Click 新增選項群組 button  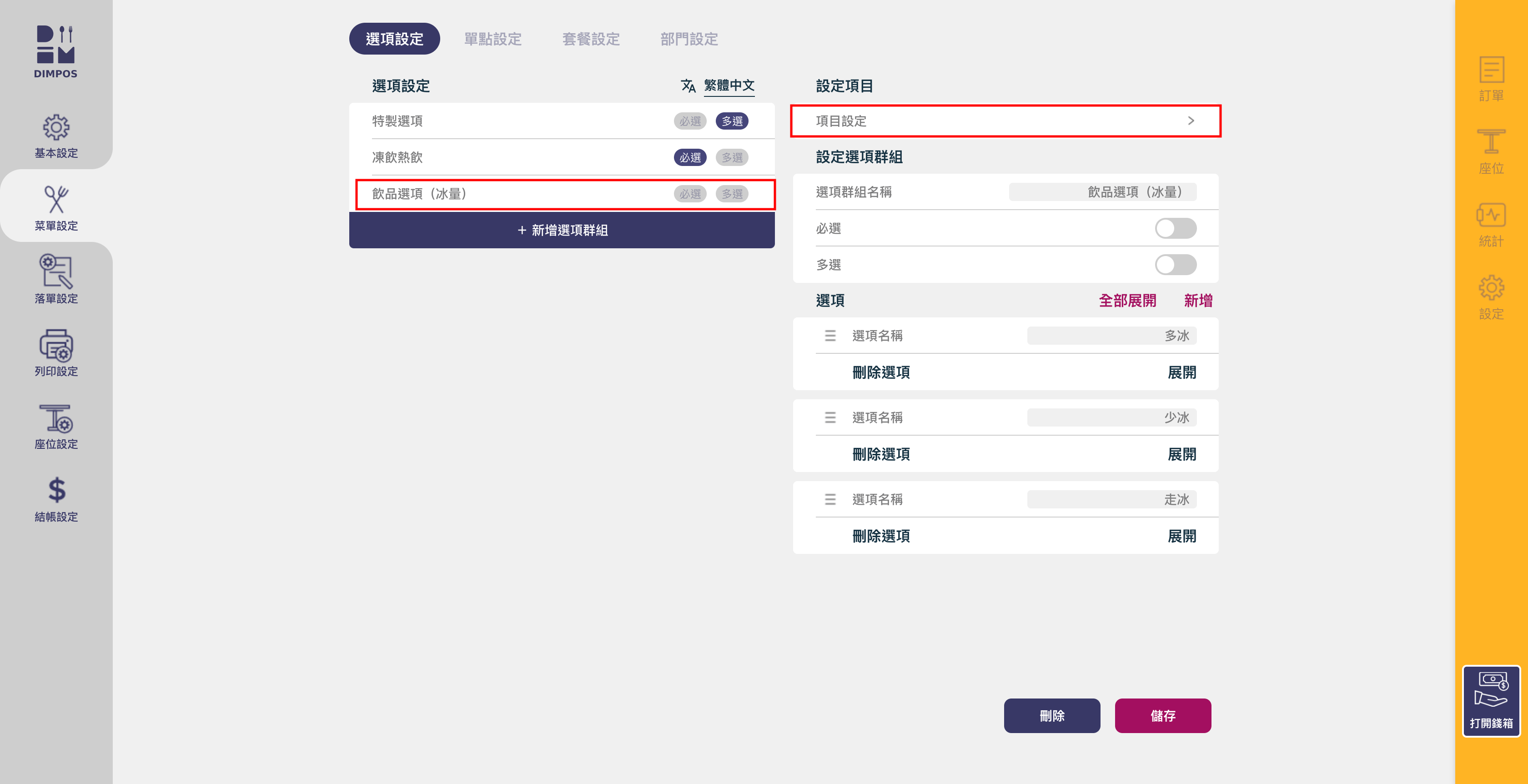point(562,230)
